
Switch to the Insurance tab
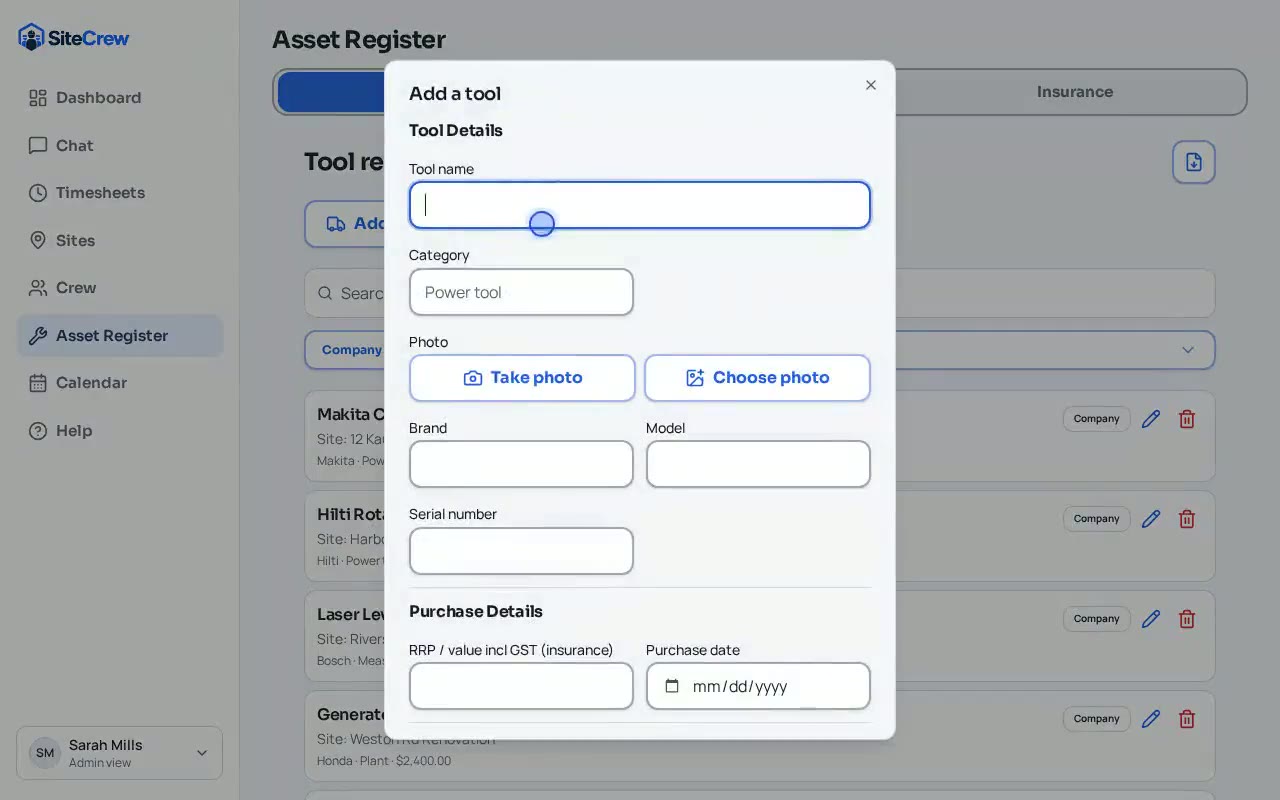tap(1074, 92)
